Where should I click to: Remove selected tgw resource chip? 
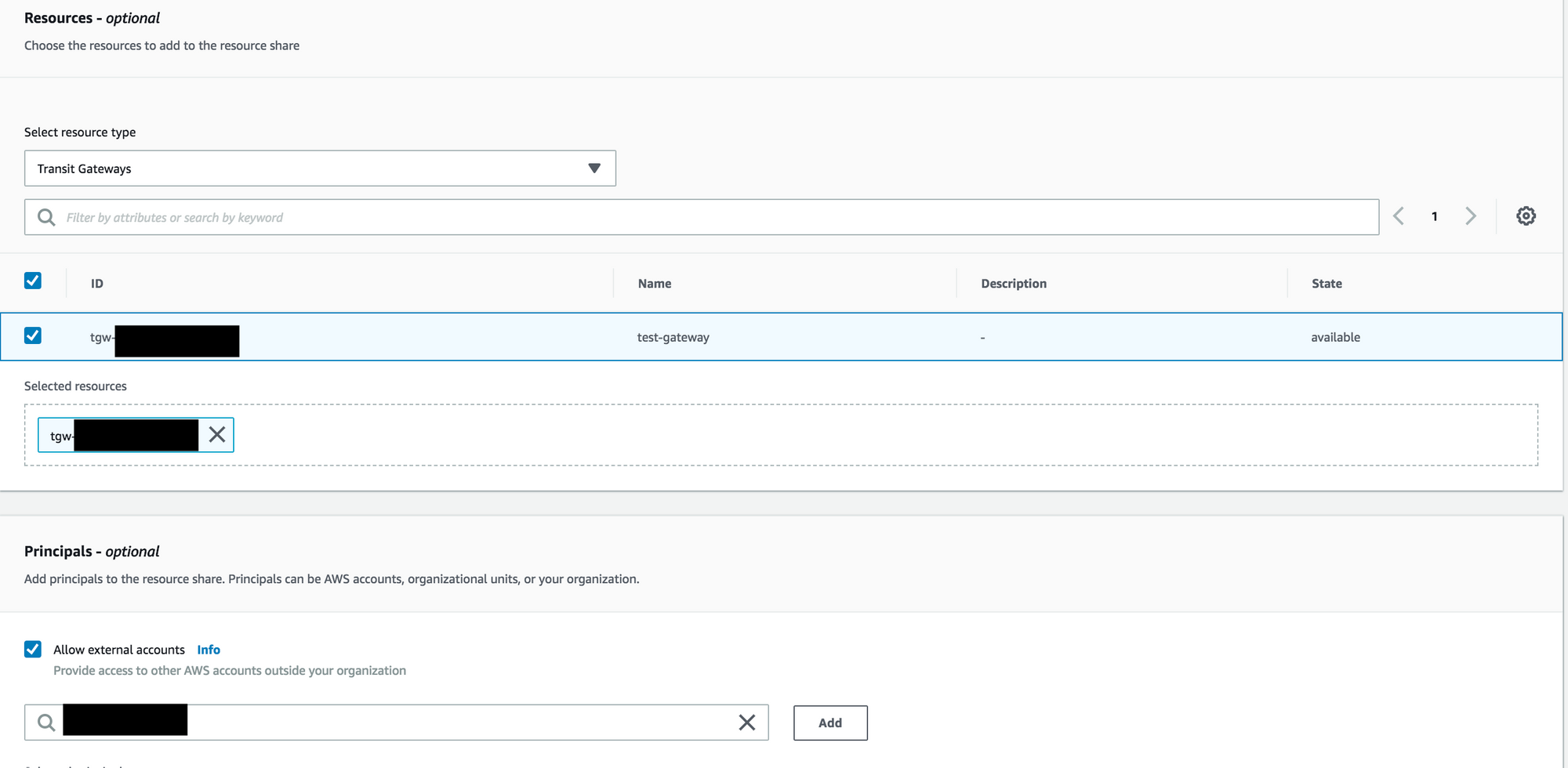(x=217, y=435)
